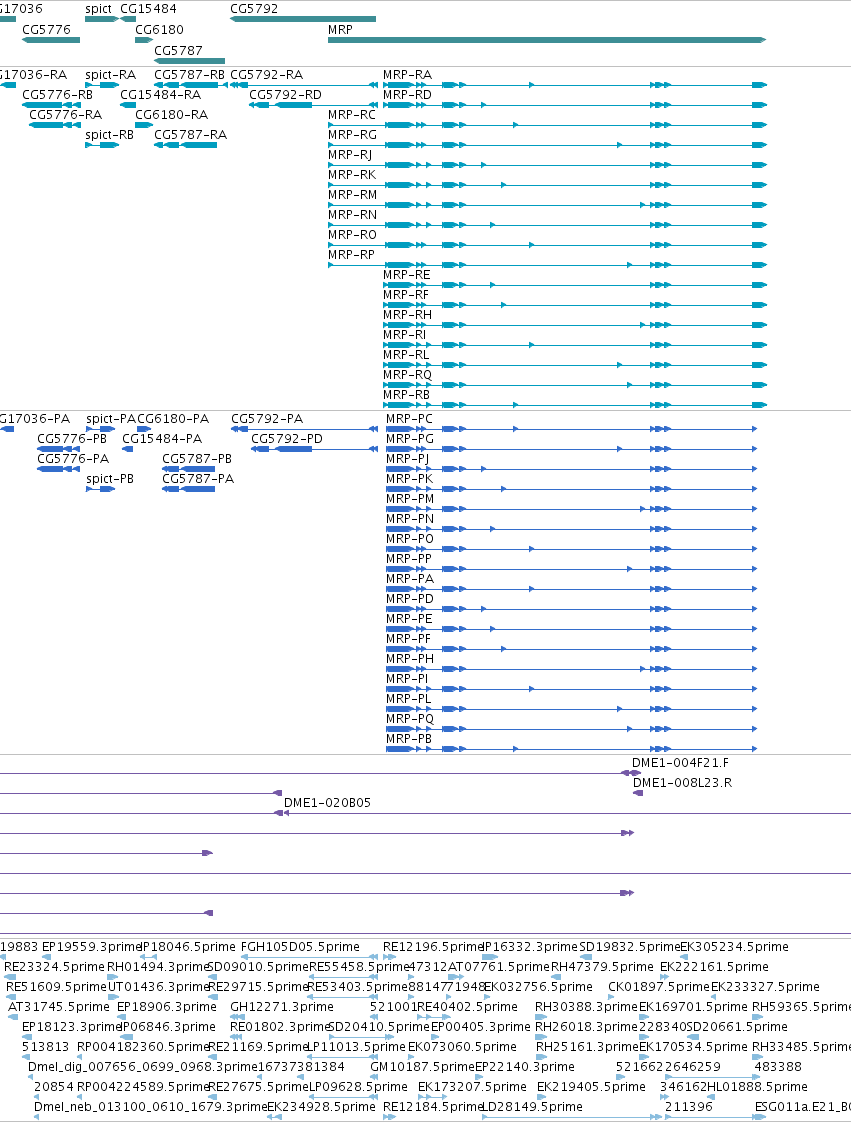Click transcript MRP-RC

[x=351, y=114]
